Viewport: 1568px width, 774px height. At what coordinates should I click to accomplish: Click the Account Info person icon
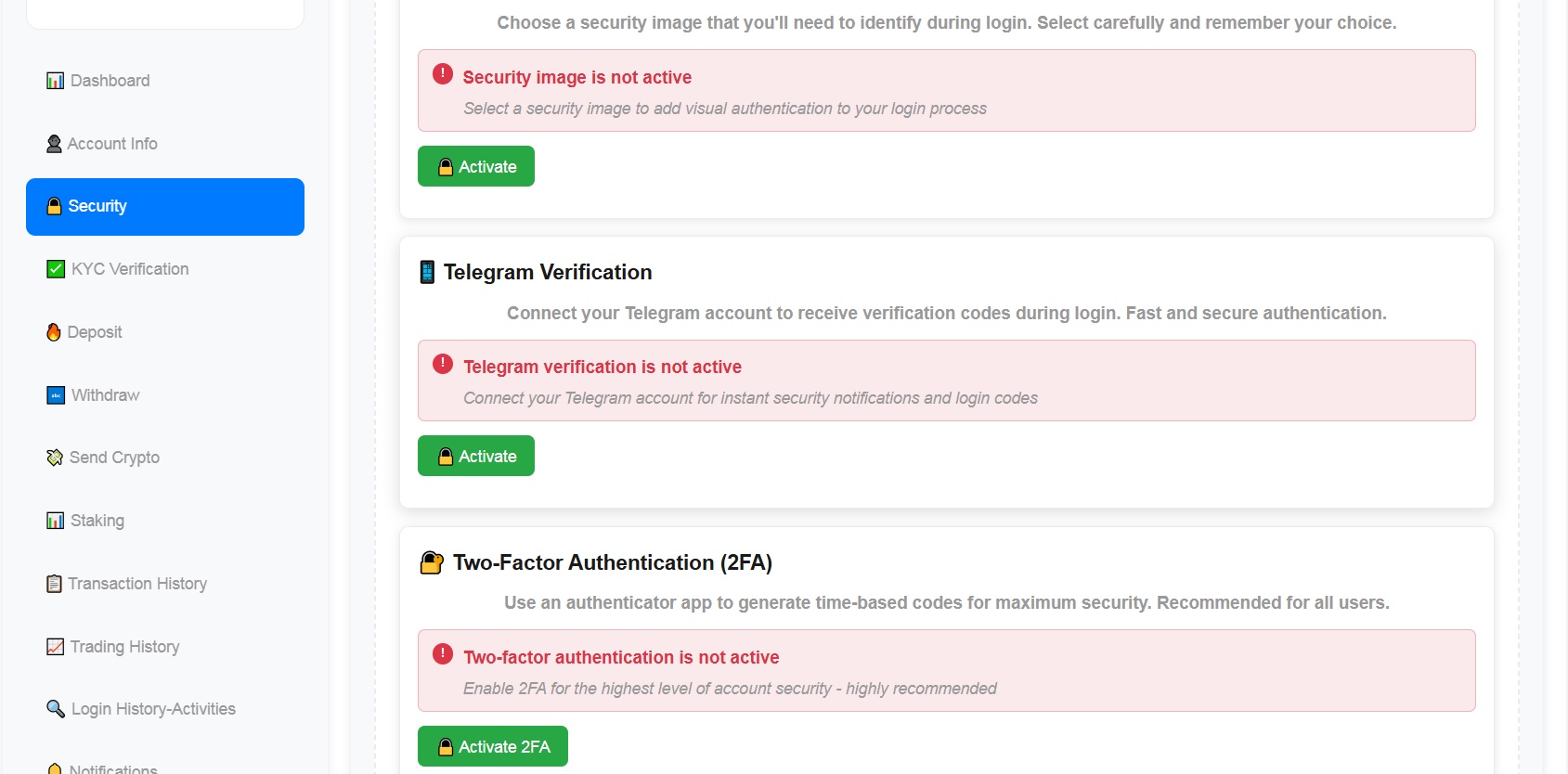[54, 144]
